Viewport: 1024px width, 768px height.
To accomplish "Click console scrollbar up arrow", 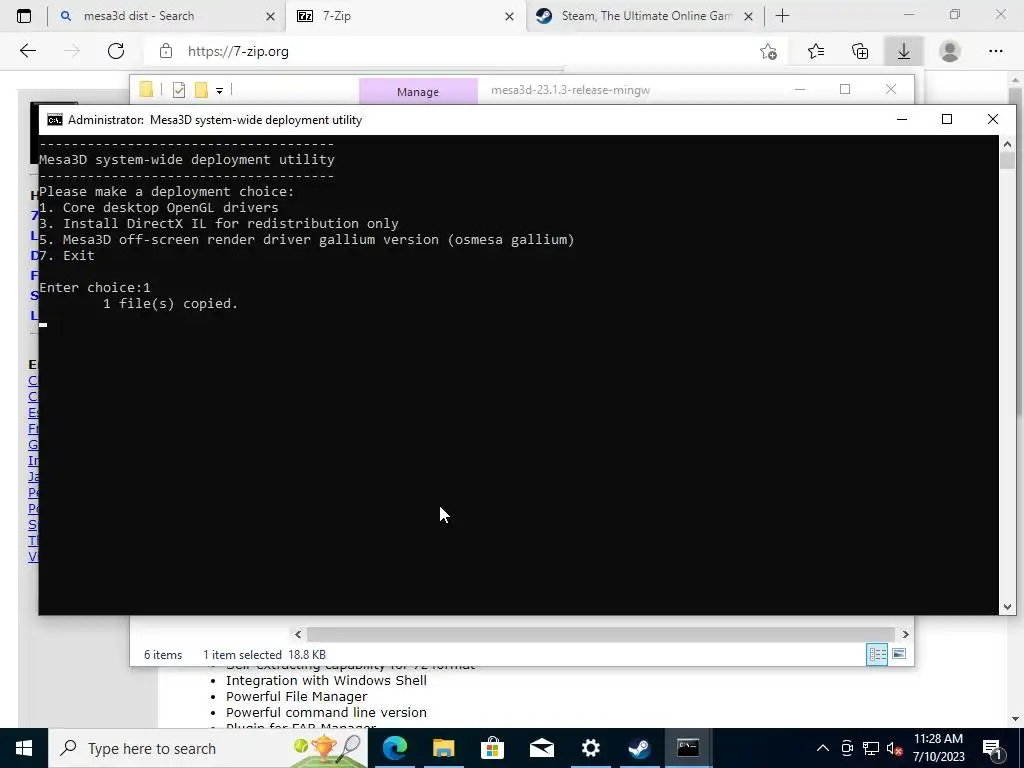I will pos(1007,144).
